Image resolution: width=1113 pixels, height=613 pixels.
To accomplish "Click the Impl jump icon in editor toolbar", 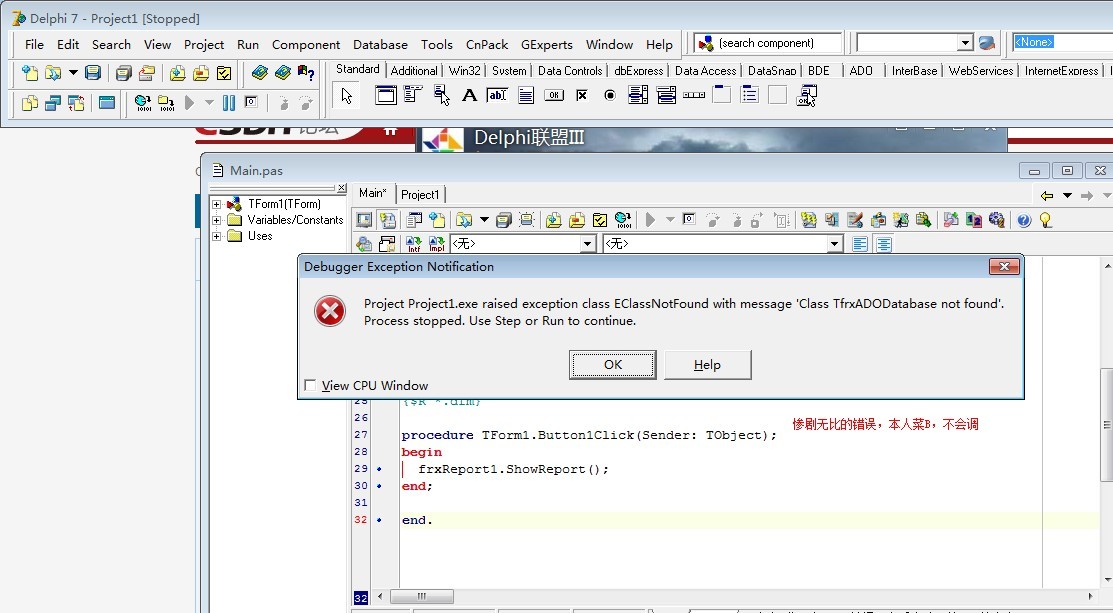I will tap(437, 244).
